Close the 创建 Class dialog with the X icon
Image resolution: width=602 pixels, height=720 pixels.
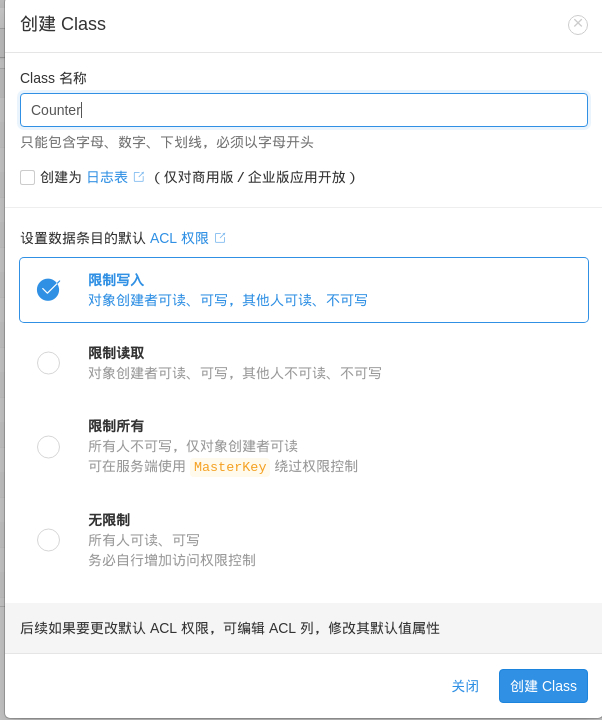[x=578, y=25]
